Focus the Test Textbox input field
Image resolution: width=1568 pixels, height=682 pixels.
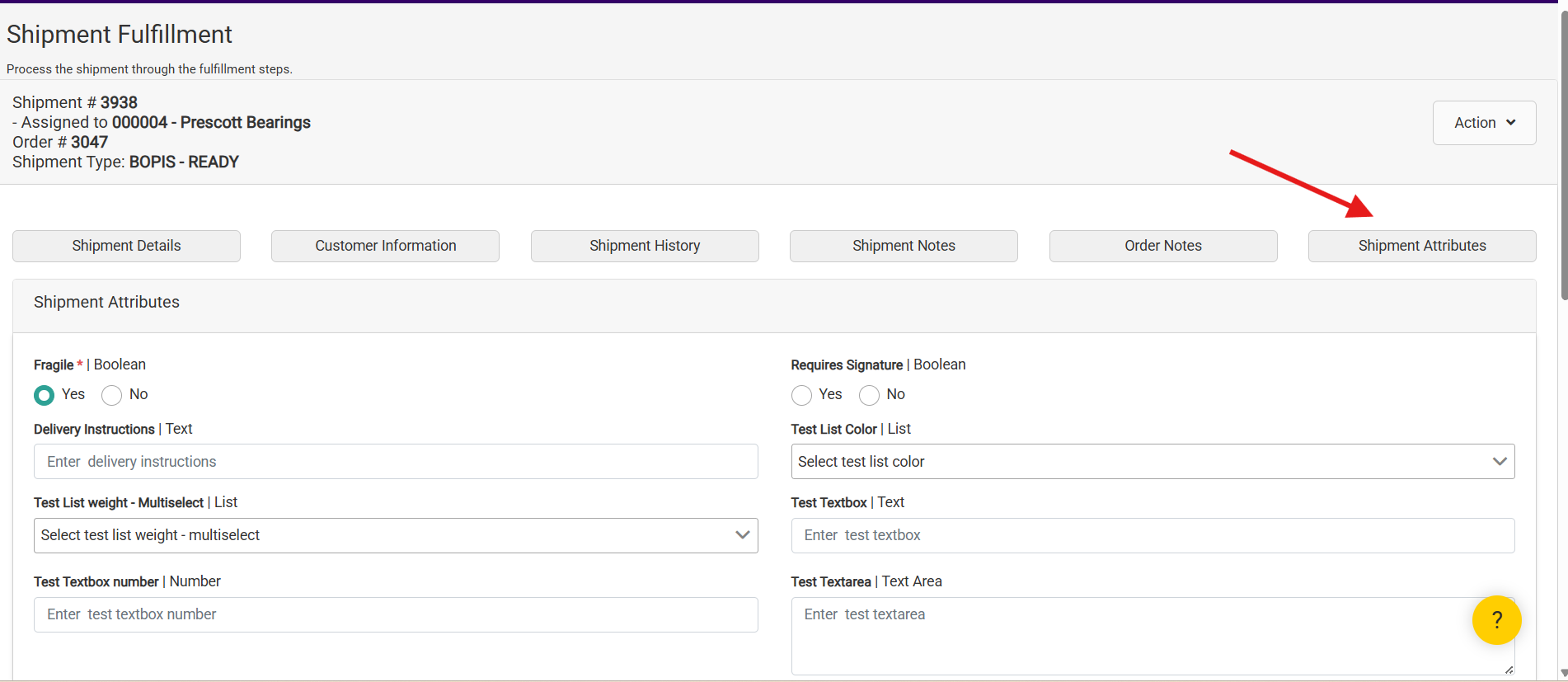click(x=1153, y=535)
